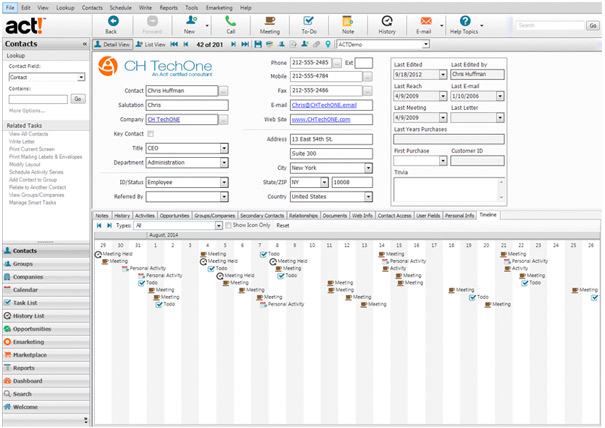The height and width of the screenshot is (428, 605).
Task: Click the To-Do toolbar icon
Action: [308, 21]
